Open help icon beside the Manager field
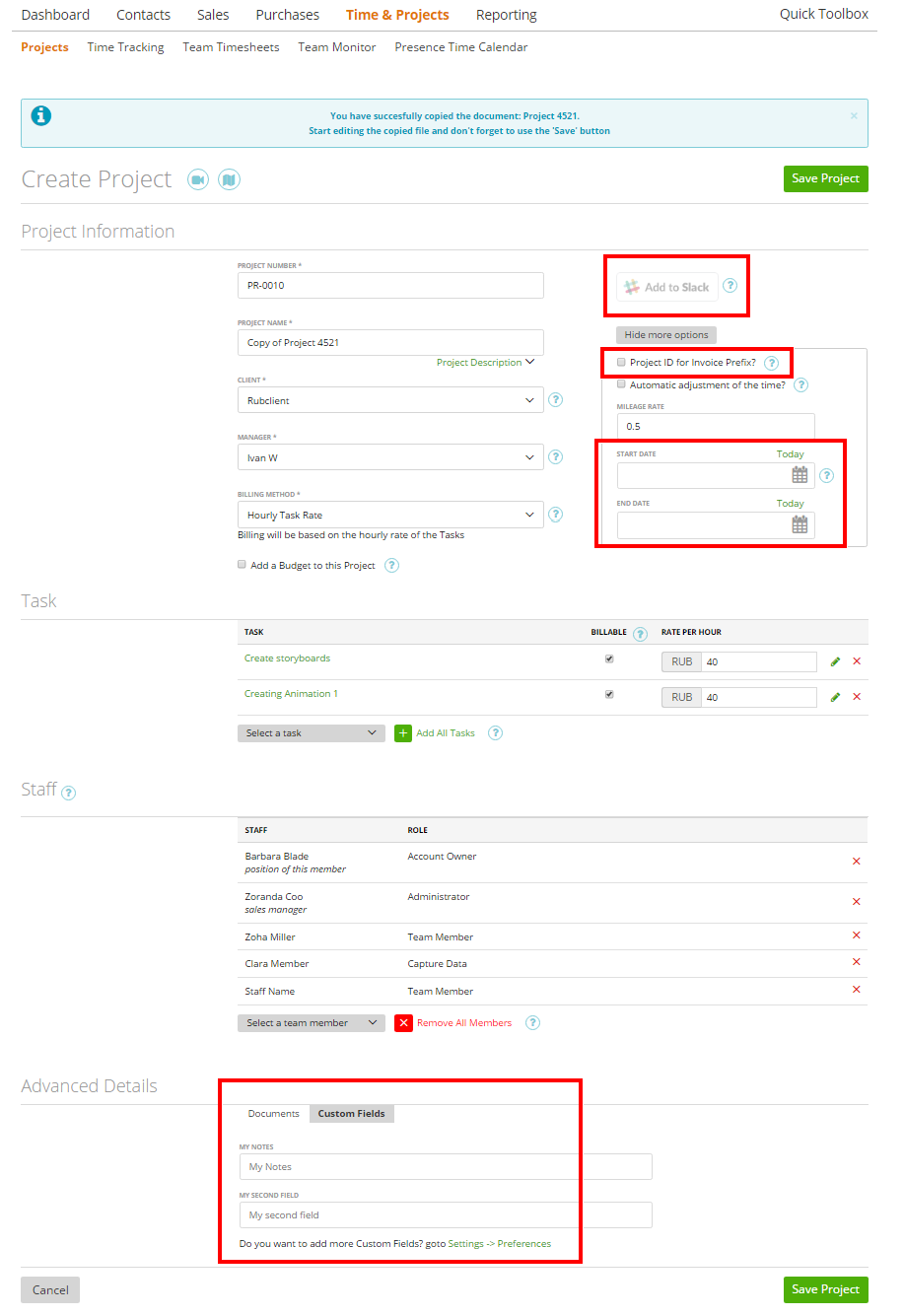Image resolution: width=904 pixels, height=1316 pixels. (556, 457)
